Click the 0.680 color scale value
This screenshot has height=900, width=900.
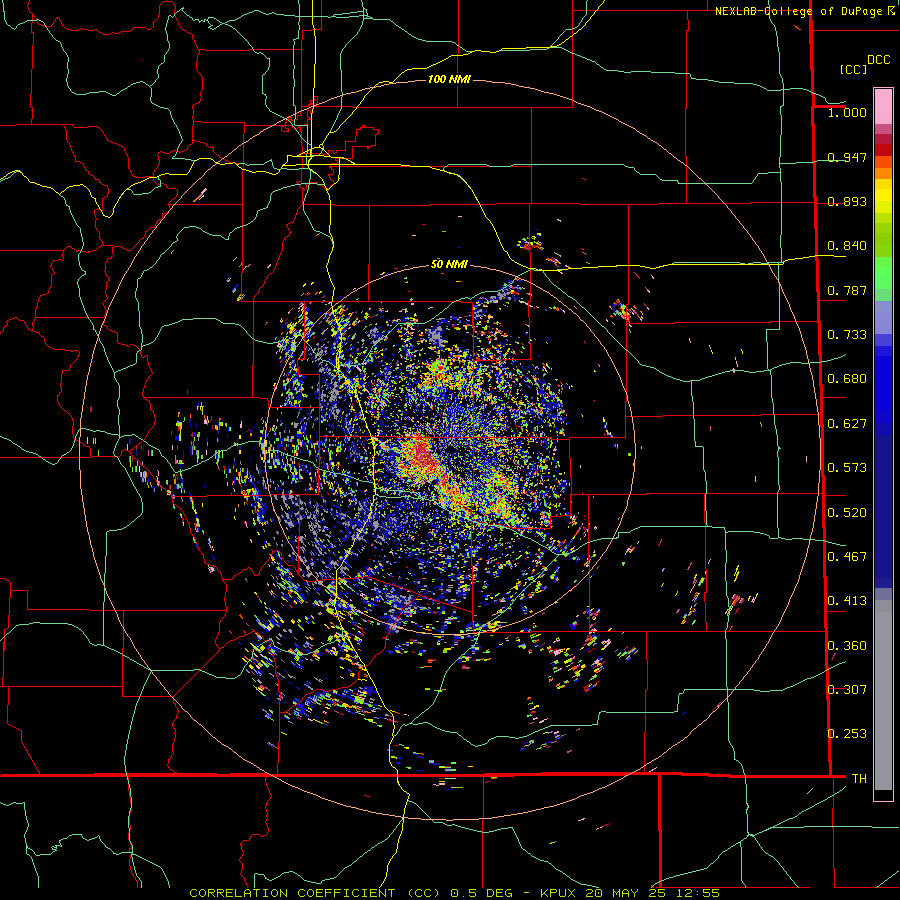847,379
